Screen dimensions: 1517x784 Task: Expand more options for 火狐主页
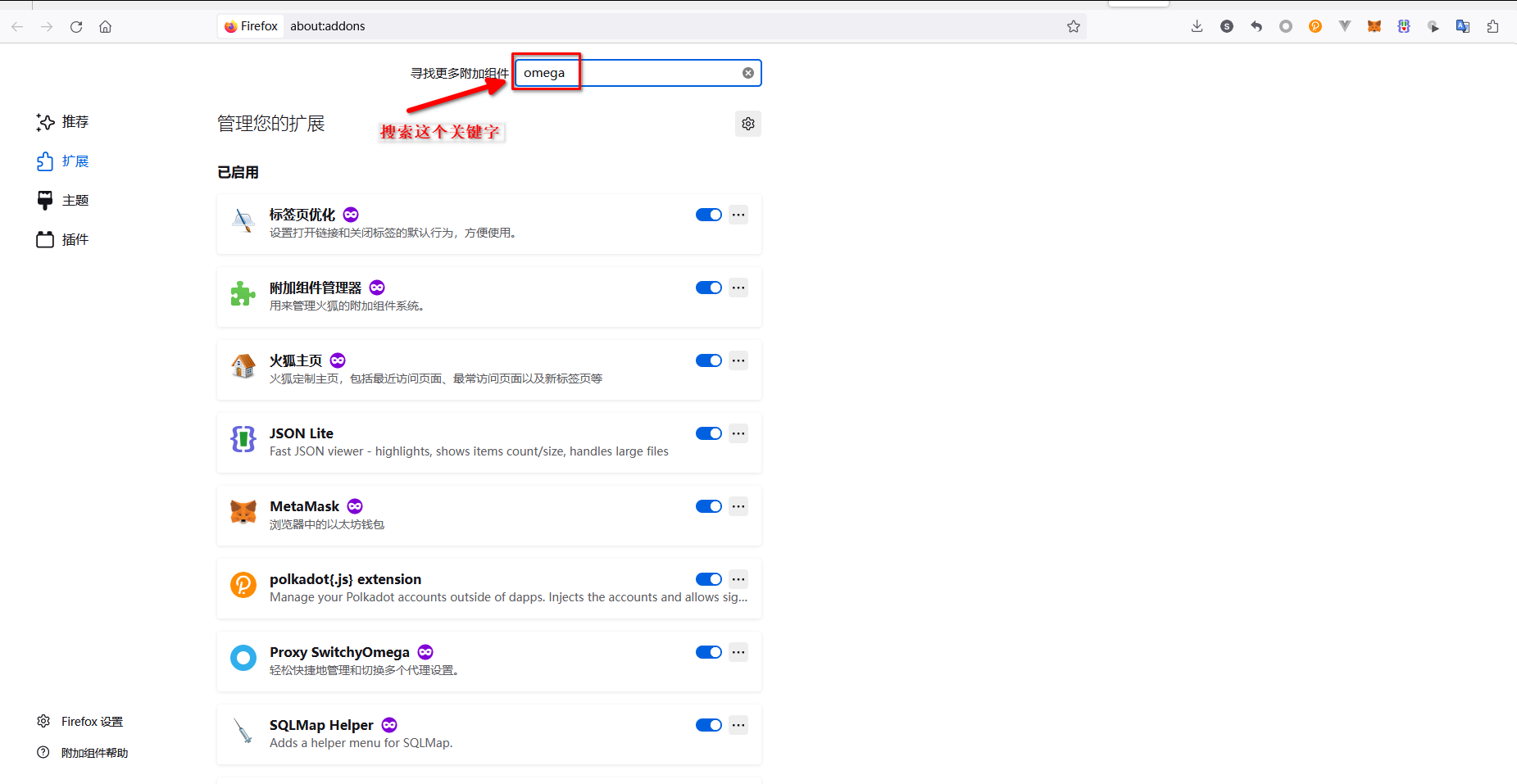click(738, 360)
